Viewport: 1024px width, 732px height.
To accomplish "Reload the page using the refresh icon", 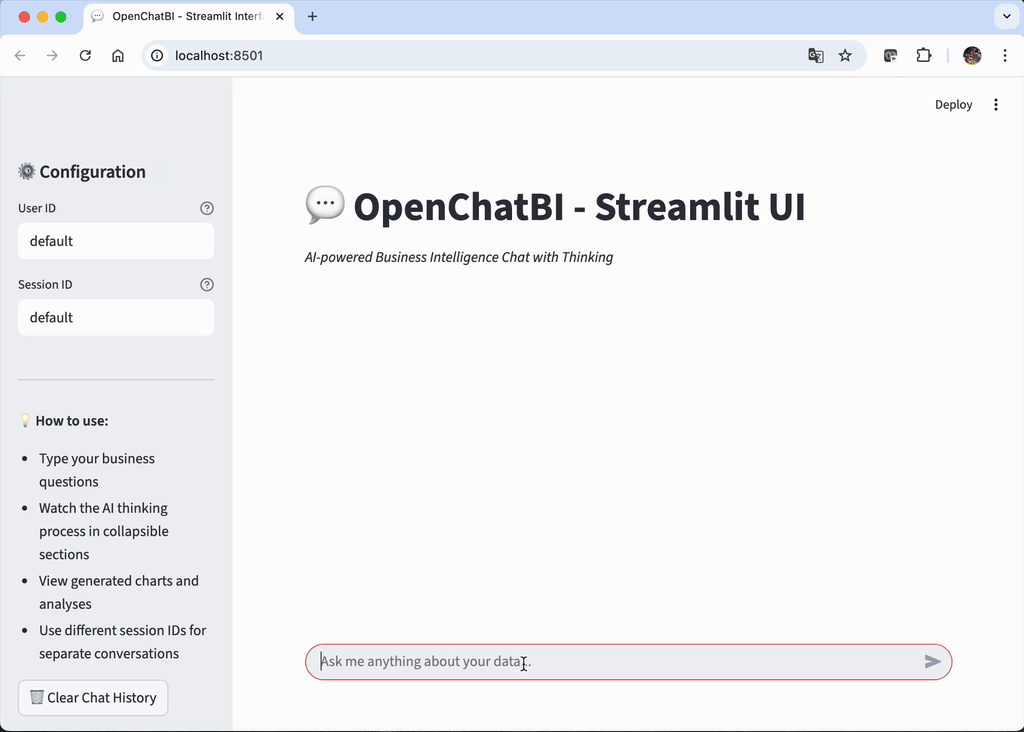I will click(x=85, y=56).
